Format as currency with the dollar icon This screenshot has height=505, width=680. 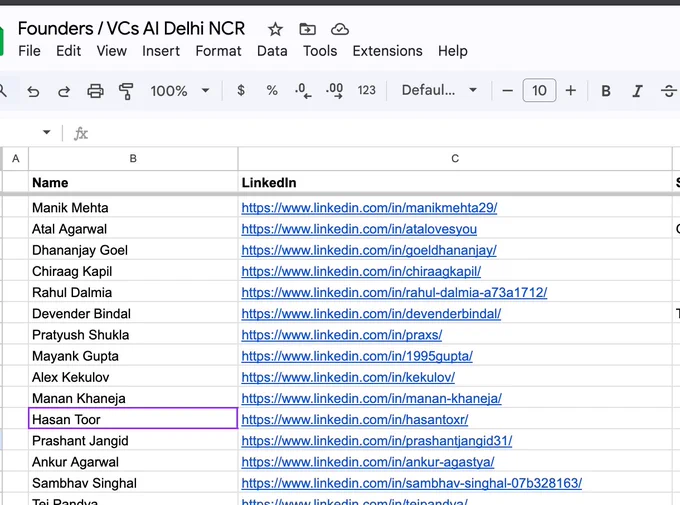[x=241, y=91]
